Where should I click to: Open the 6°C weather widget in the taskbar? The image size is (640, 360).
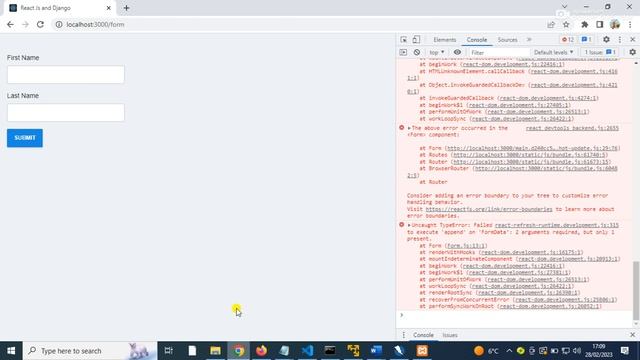click(487, 351)
